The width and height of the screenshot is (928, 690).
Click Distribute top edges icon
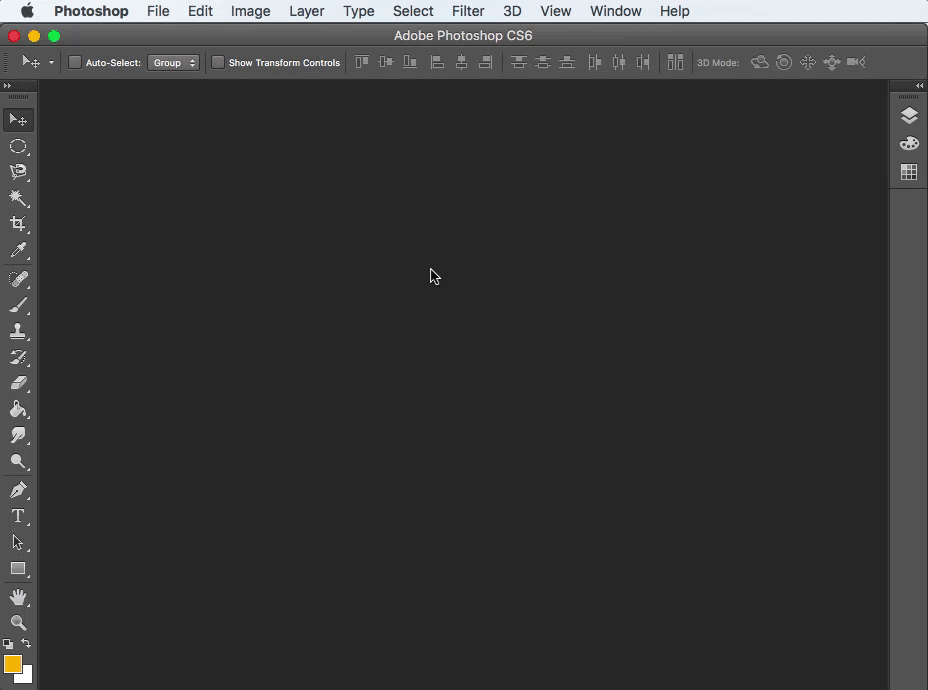pyautogui.click(x=519, y=62)
